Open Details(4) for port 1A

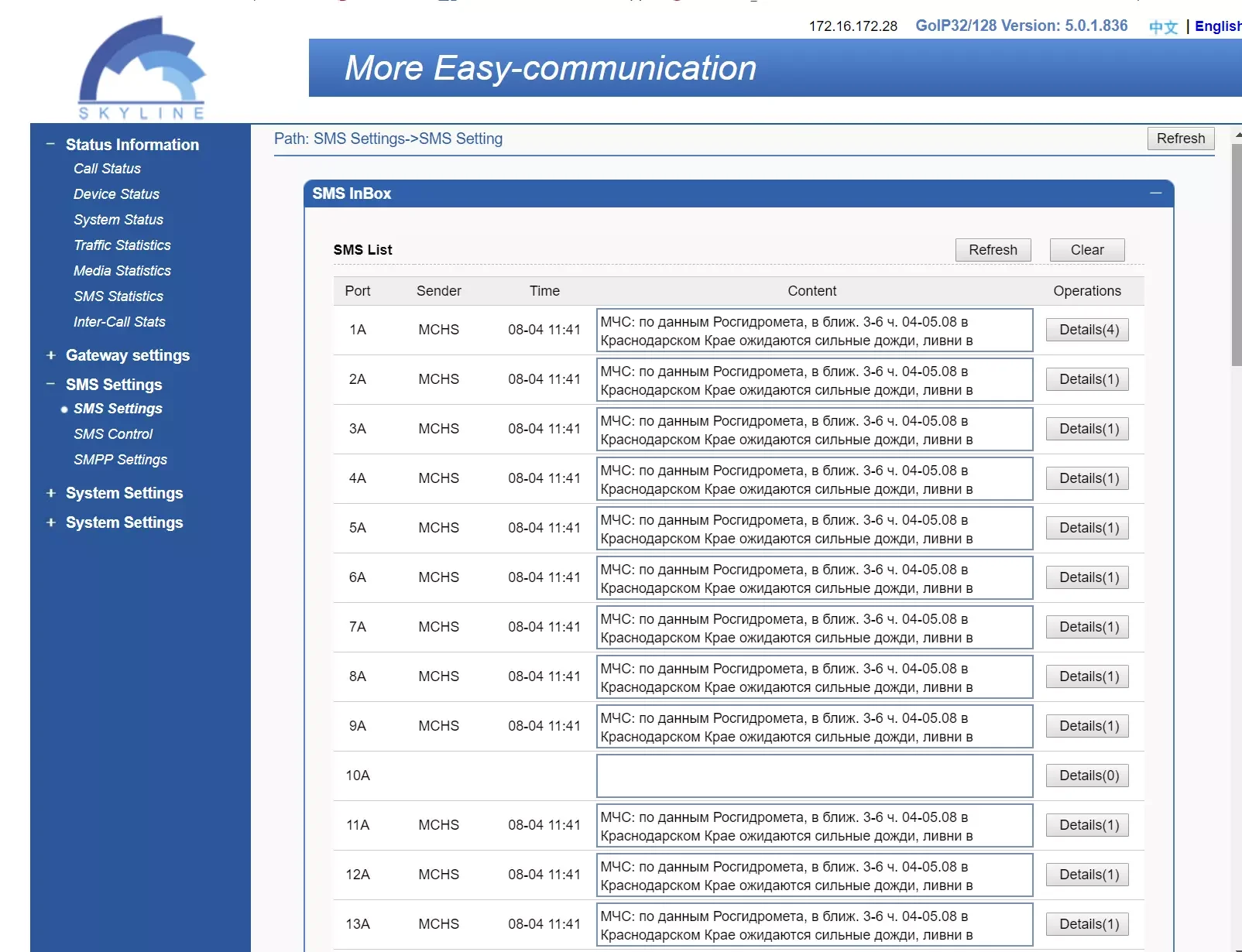(x=1088, y=330)
